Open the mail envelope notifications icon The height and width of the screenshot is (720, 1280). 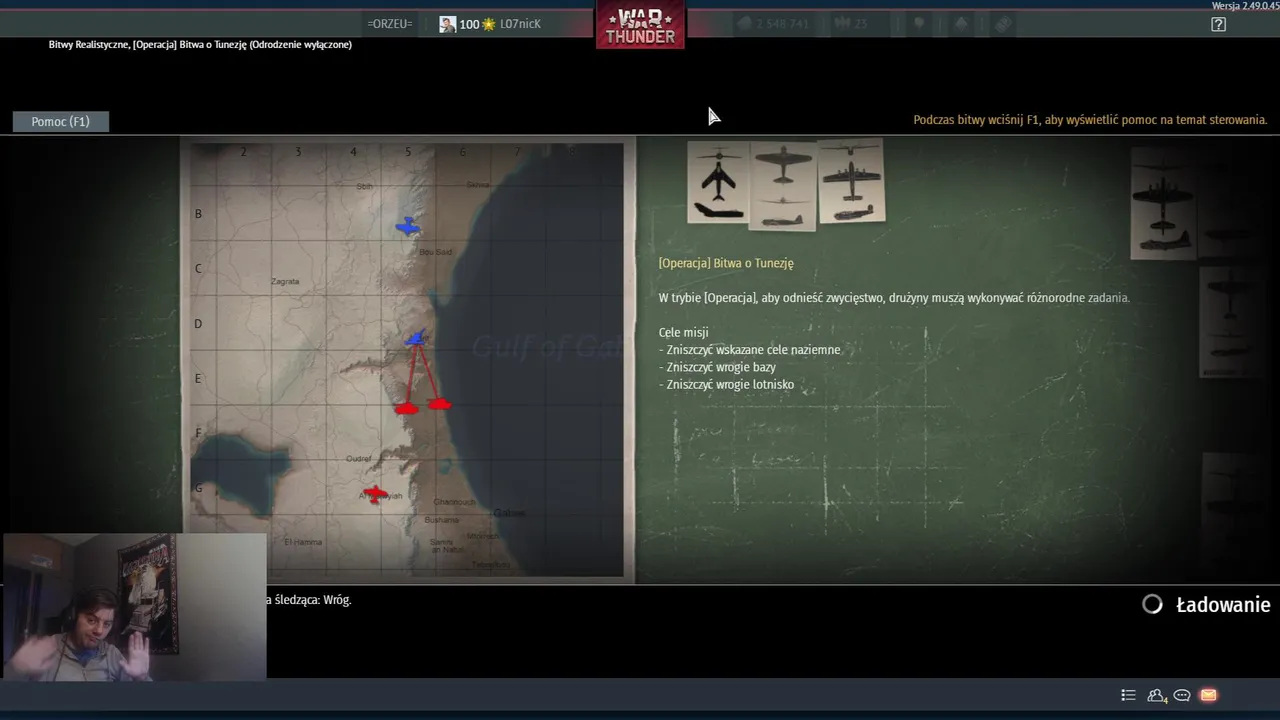click(1208, 695)
